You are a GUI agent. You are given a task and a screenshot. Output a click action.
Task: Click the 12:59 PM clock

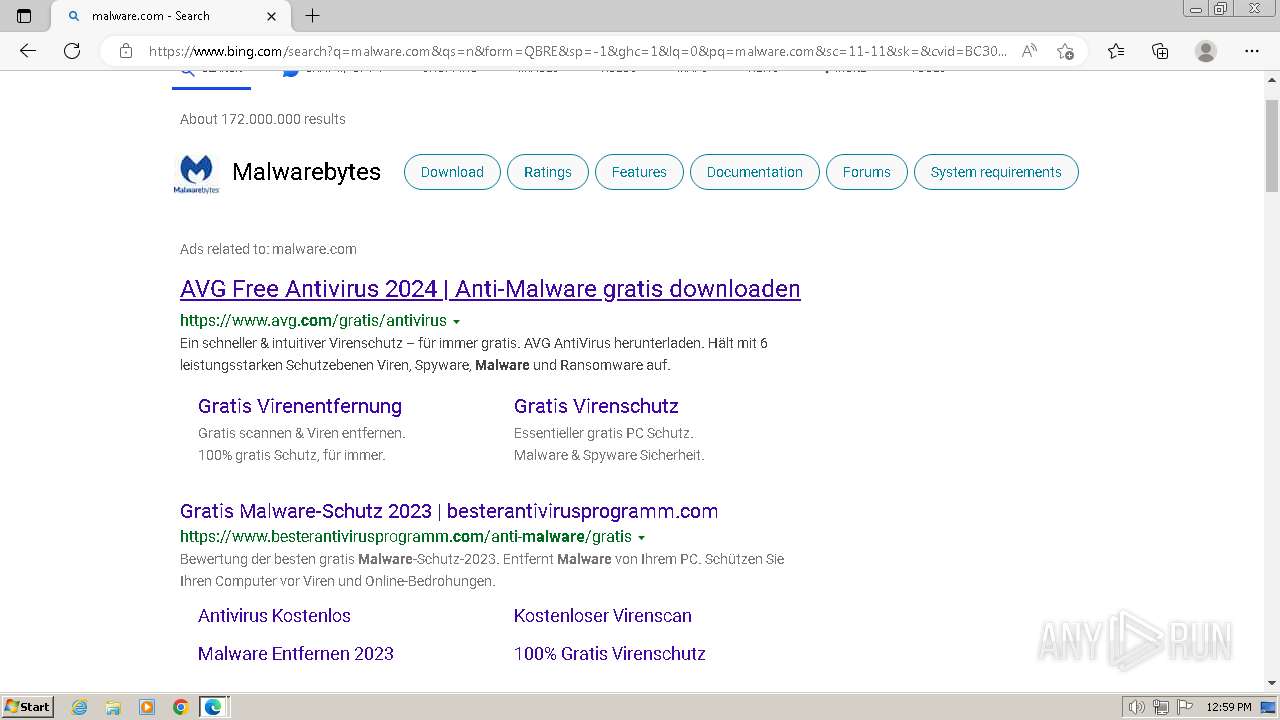pos(1229,707)
